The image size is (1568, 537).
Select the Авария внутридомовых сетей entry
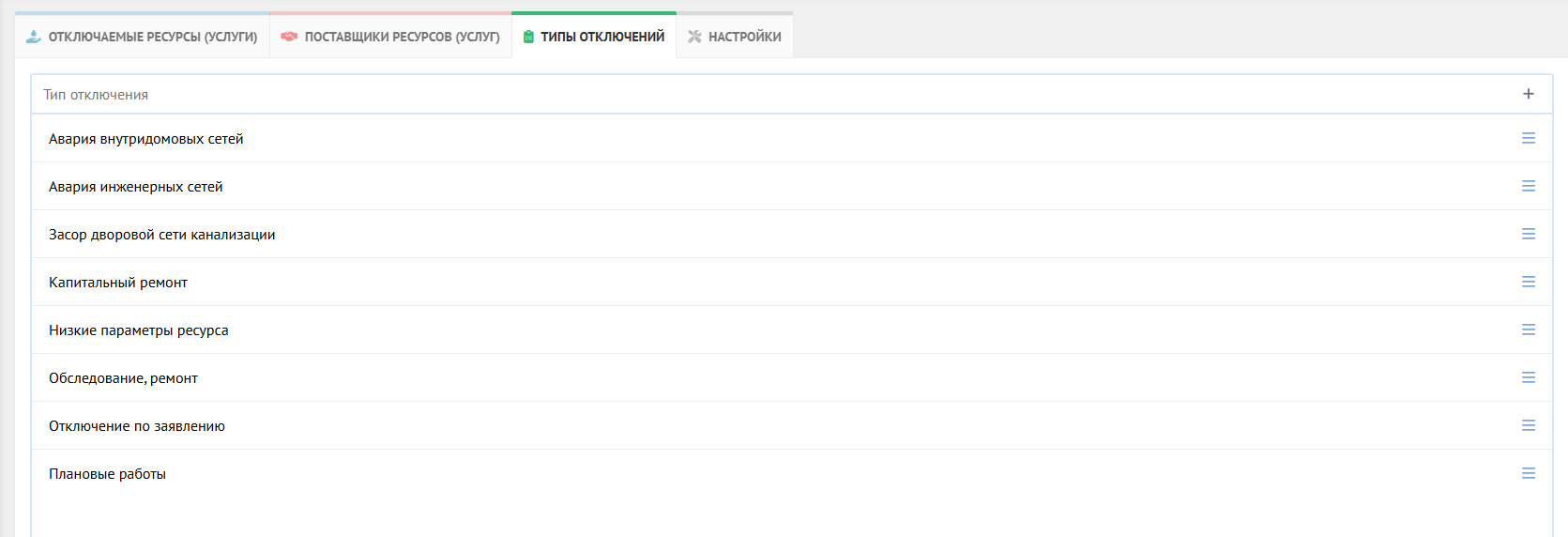pyautogui.click(x=145, y=139)
